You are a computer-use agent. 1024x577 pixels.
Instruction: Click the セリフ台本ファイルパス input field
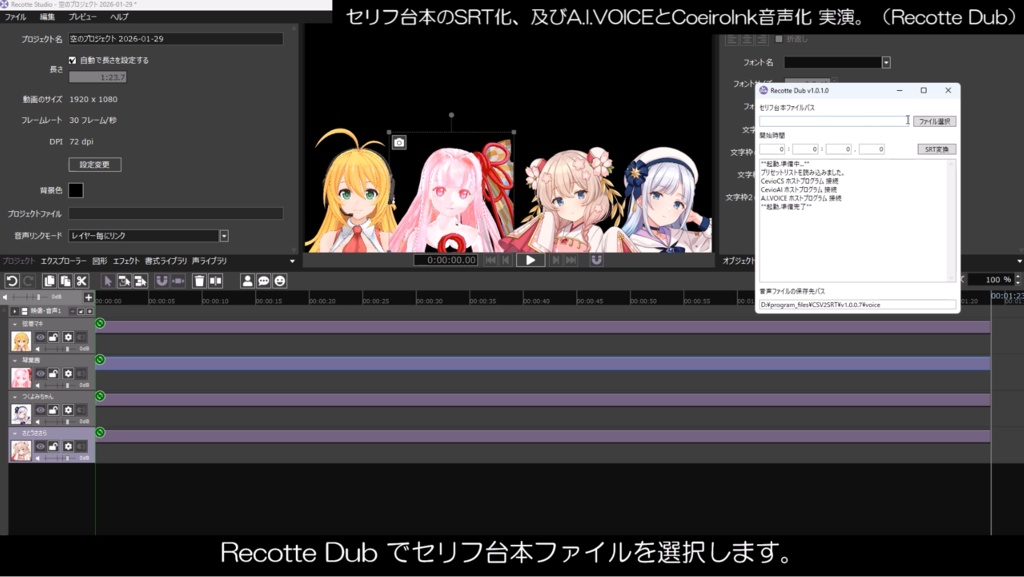[x=834, y=121]
